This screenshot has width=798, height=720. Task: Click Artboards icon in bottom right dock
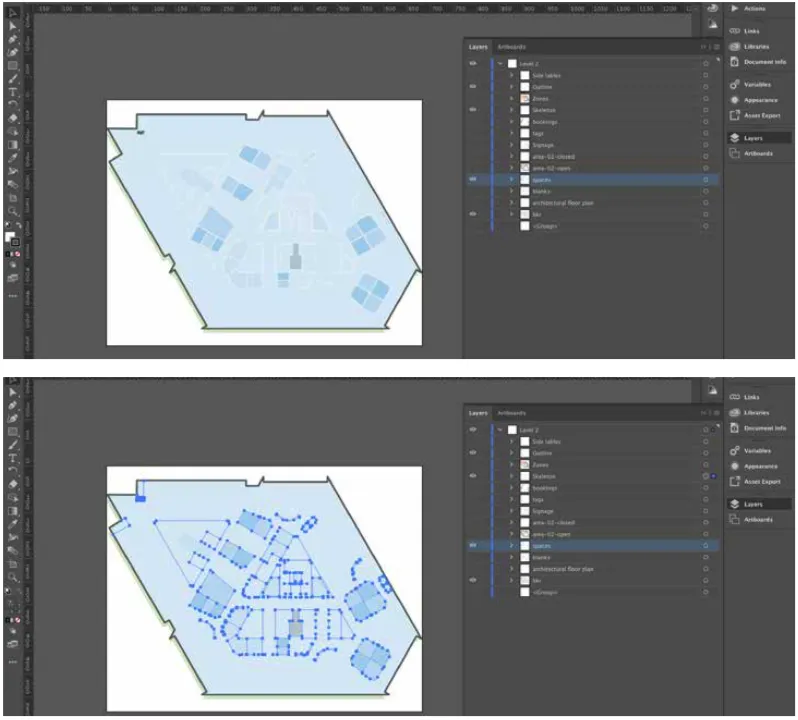point(734,519)
